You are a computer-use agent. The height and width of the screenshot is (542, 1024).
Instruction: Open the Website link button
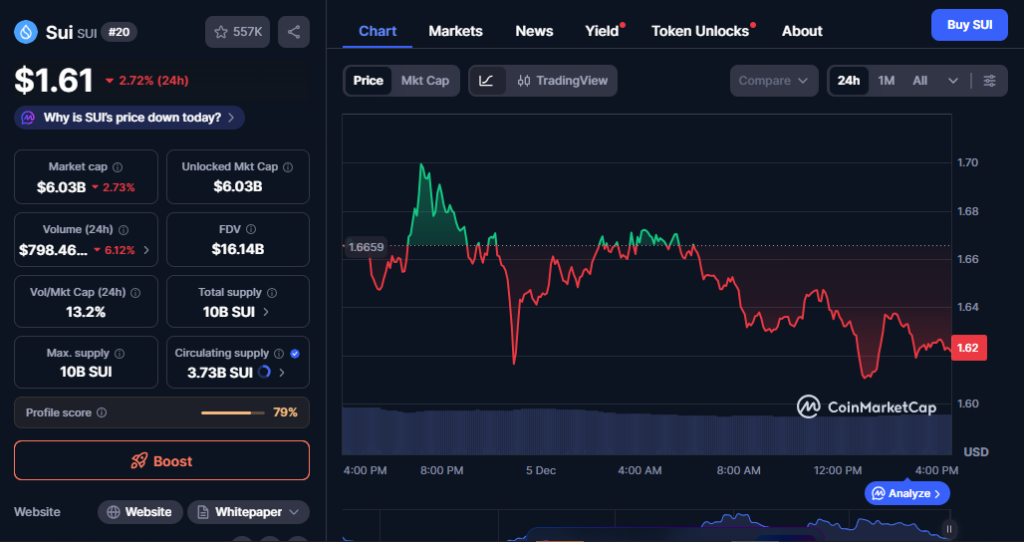(x=139, y=512)
